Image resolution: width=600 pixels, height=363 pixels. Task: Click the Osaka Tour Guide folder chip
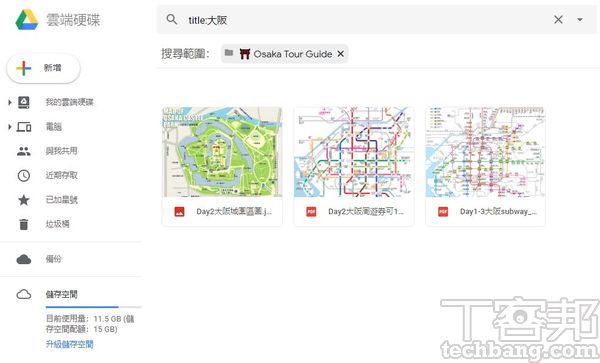pyautogui.click(x=284, y=54)
